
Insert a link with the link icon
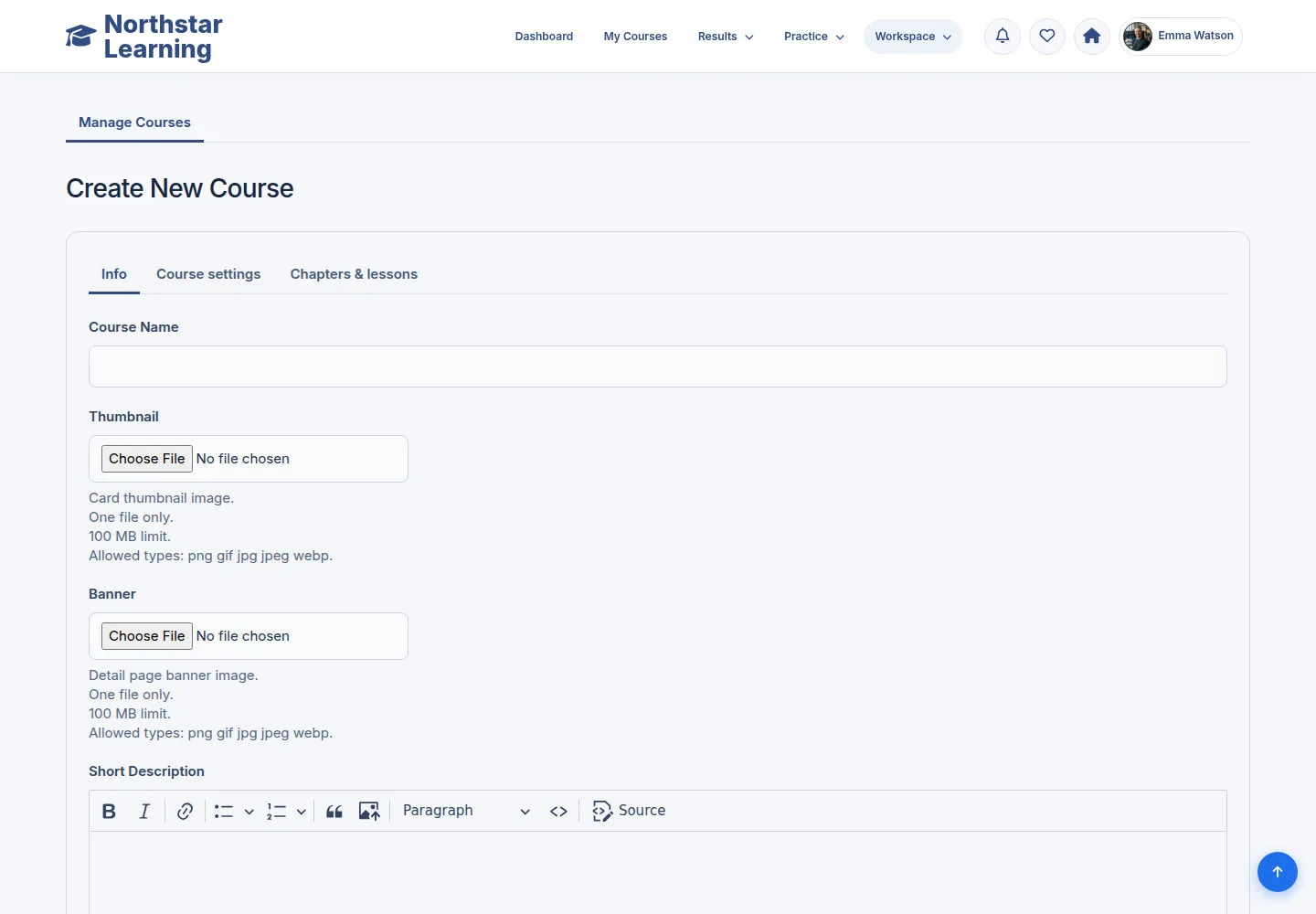(x=185, y=811)
